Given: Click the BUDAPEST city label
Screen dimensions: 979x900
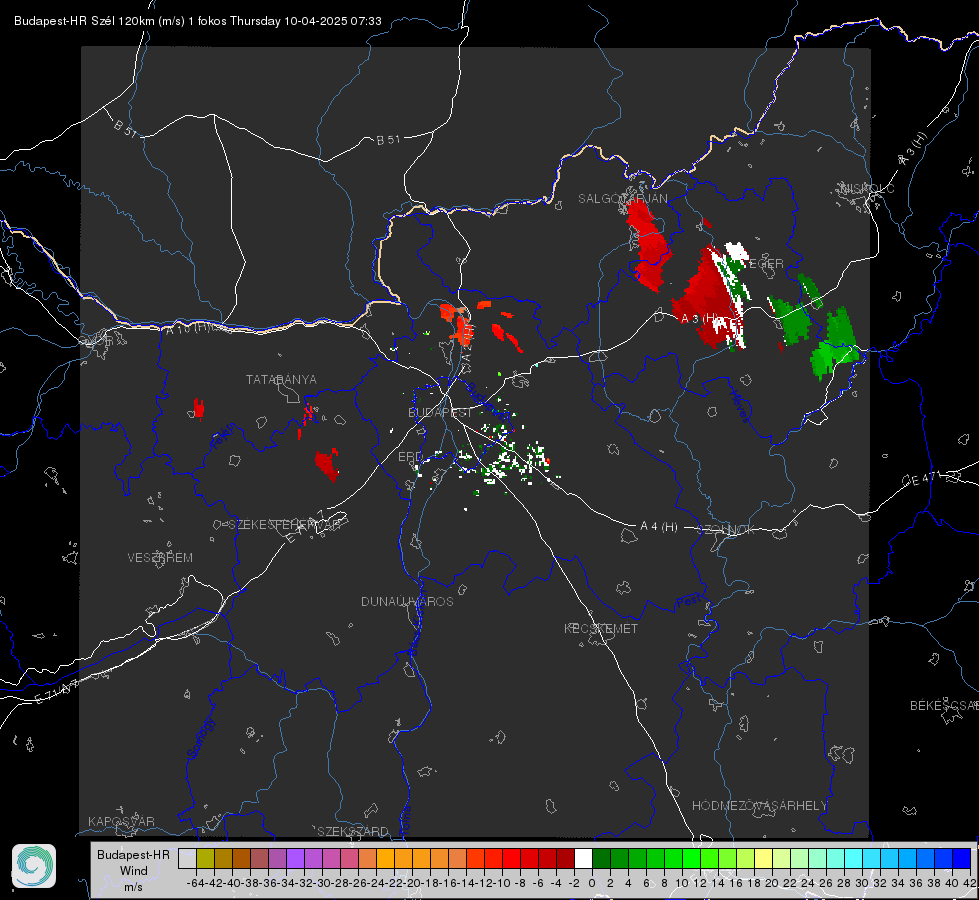Looking at the screenshot, I should 440,412.
